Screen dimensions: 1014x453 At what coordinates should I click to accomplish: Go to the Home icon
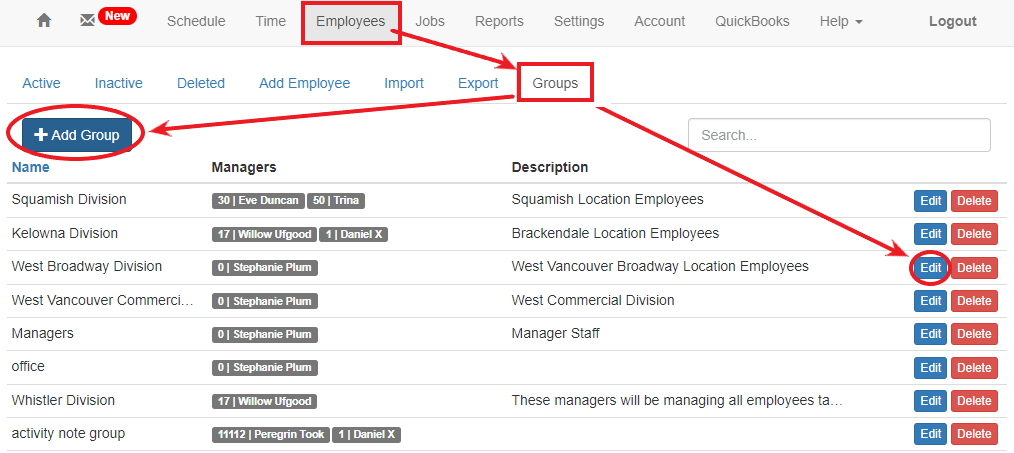click(43, 21)
